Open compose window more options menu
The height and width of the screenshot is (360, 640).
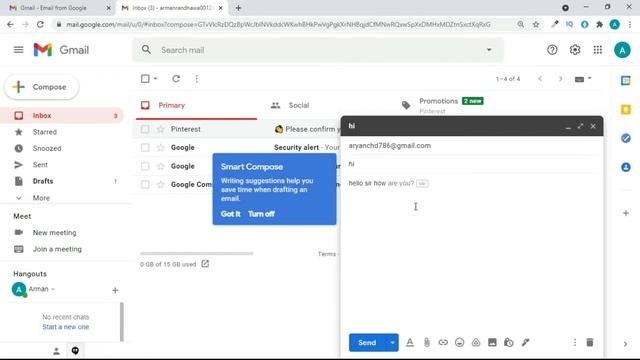click(x=575, y=342)
